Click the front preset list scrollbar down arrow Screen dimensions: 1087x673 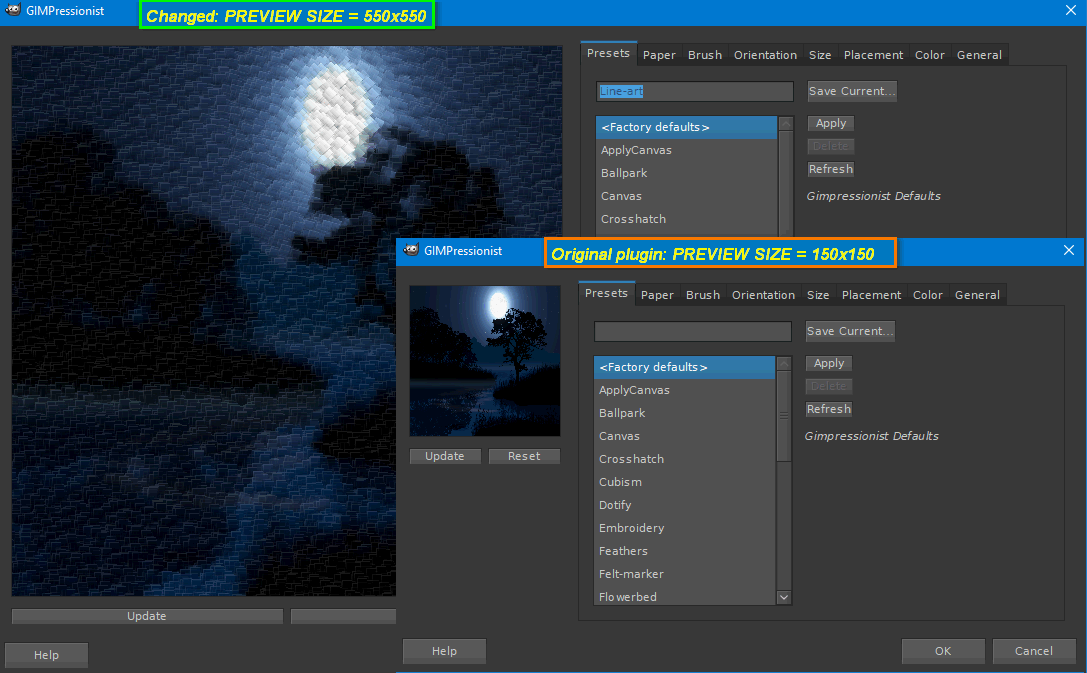[x=783, y=597]
